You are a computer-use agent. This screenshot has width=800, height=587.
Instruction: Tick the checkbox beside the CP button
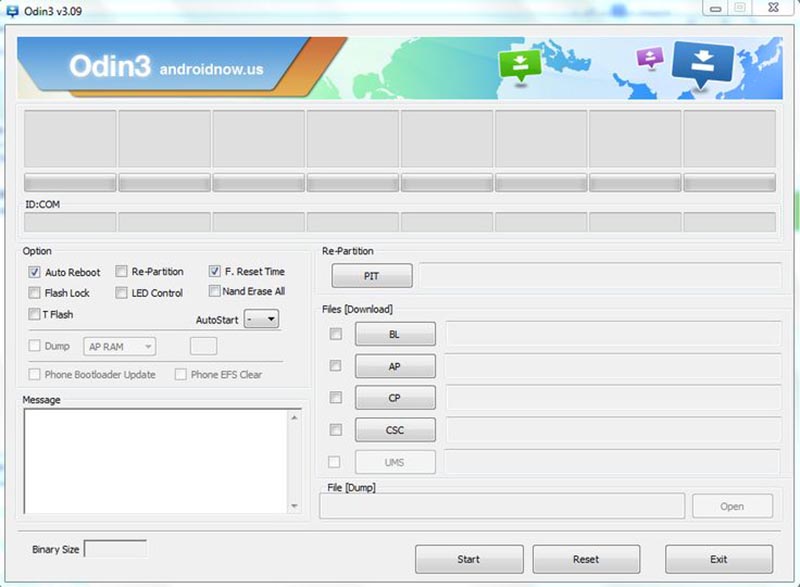[336, 397]
